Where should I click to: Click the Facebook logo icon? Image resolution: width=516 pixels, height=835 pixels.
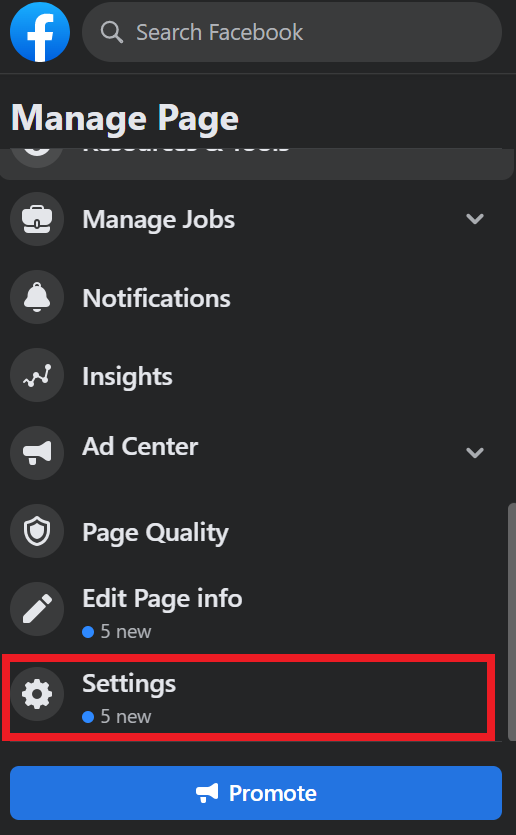click(40, 32)
